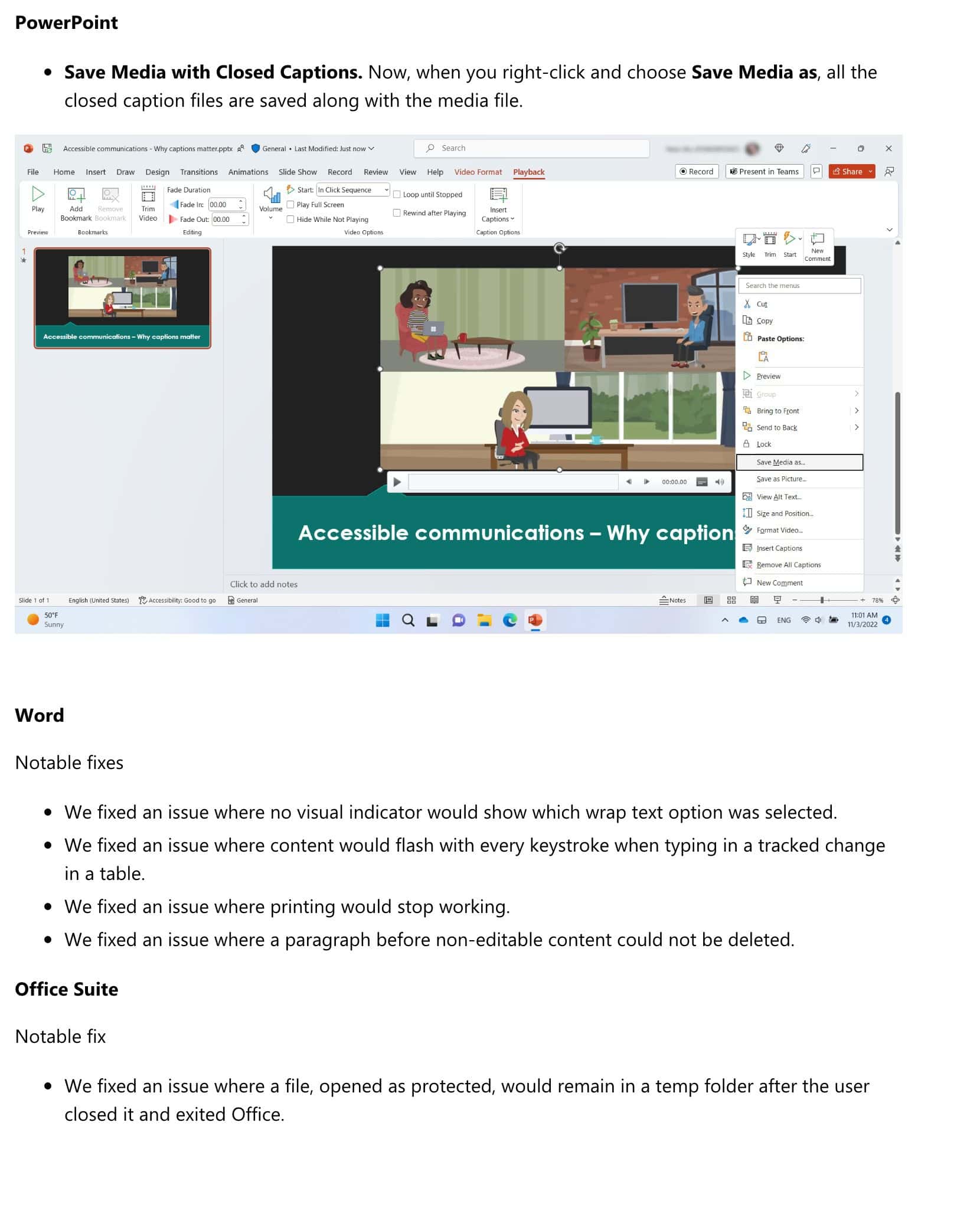This screenshot has height=1214, width=980.
Task: Open Size and Position... from context menu
Action: coord(799,513)
